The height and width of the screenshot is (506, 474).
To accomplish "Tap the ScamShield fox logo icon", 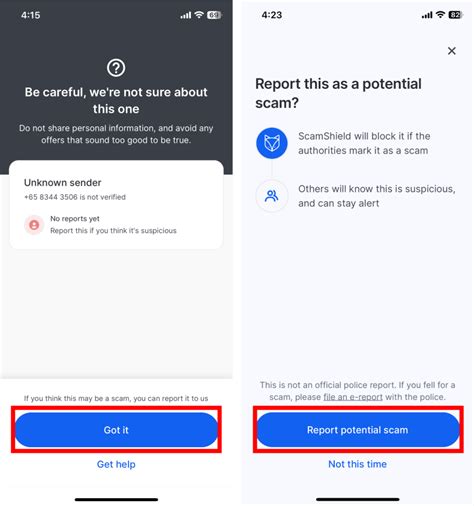I will click(272, 143).
